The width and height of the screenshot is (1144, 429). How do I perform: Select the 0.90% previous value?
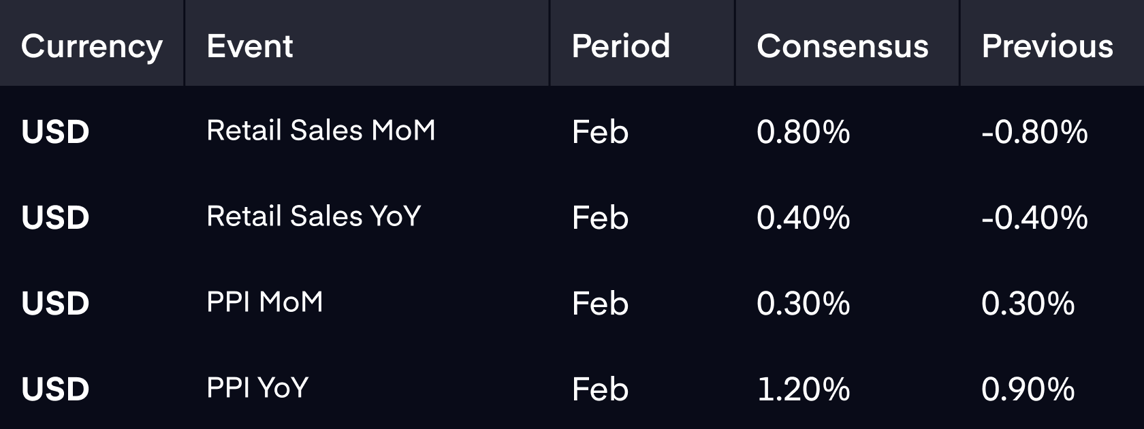point(1028,389)
